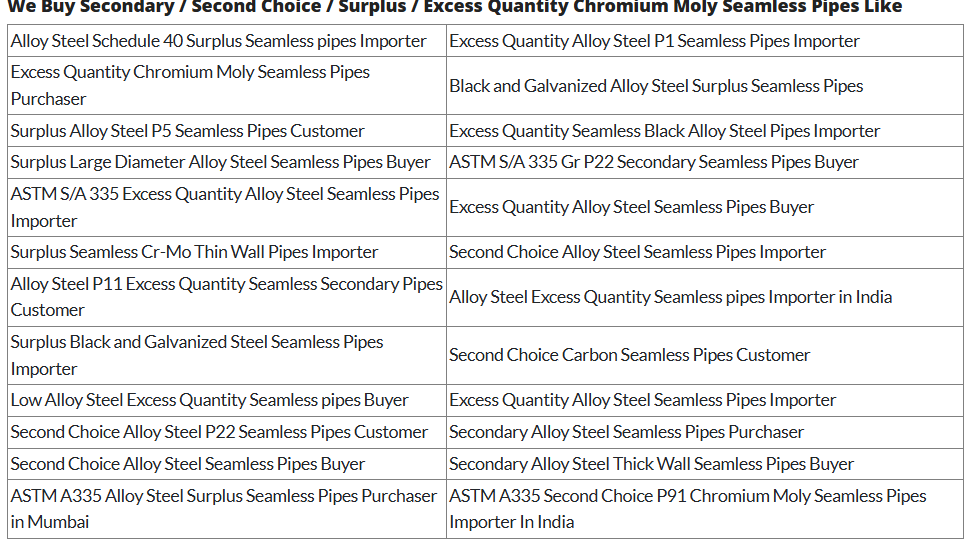
Task: Click 'Surplus Black and Galvanized Steel' Importer cell
Action: [197, 355]
